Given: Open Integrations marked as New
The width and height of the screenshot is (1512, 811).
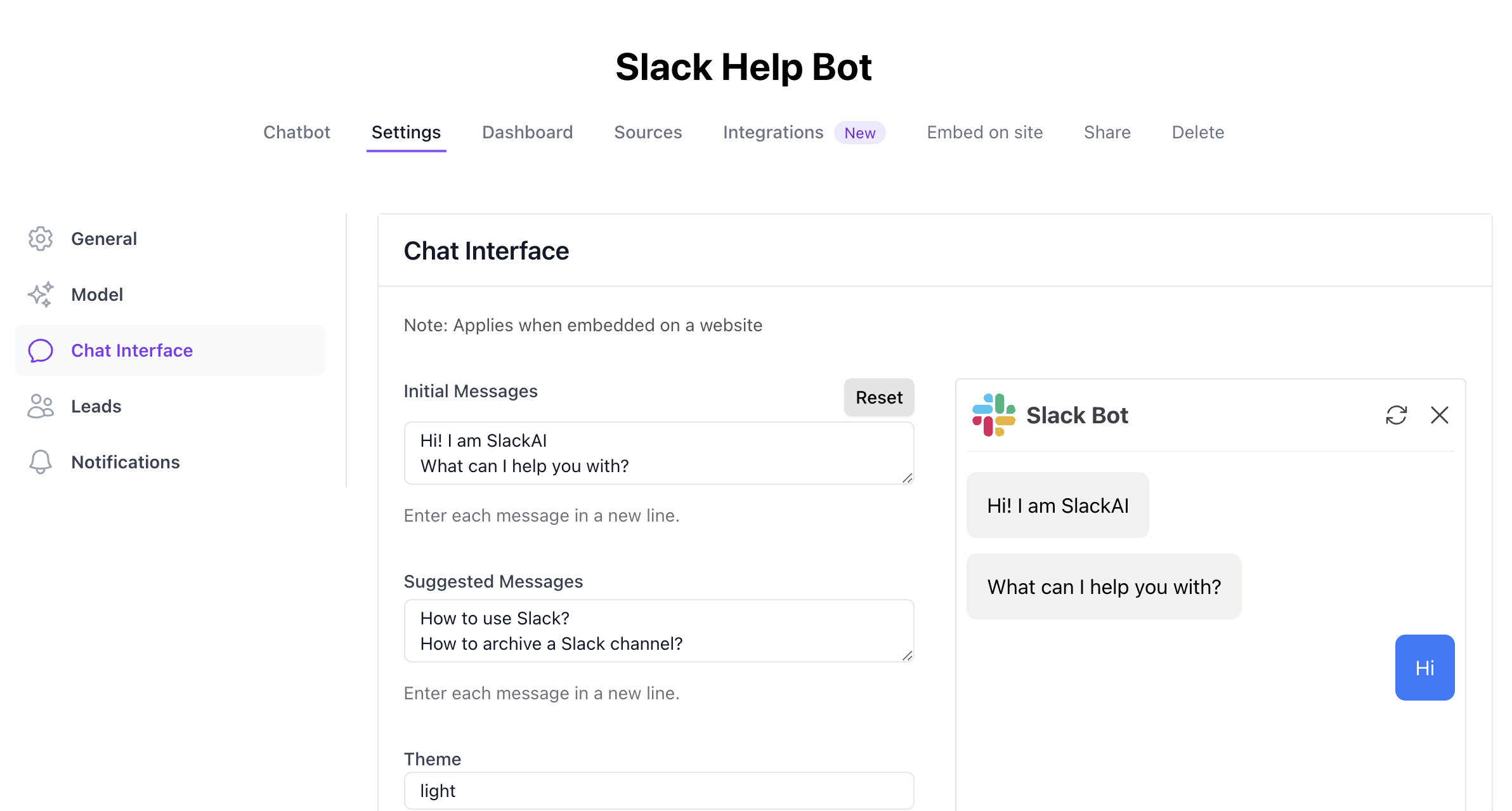Looking at the screenshot, I should point(773,132).
